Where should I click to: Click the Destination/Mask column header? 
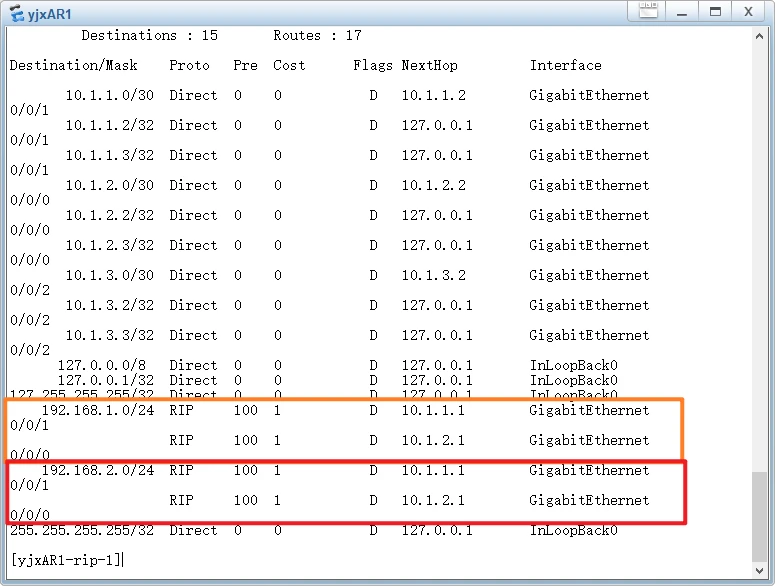click(73, 65)
